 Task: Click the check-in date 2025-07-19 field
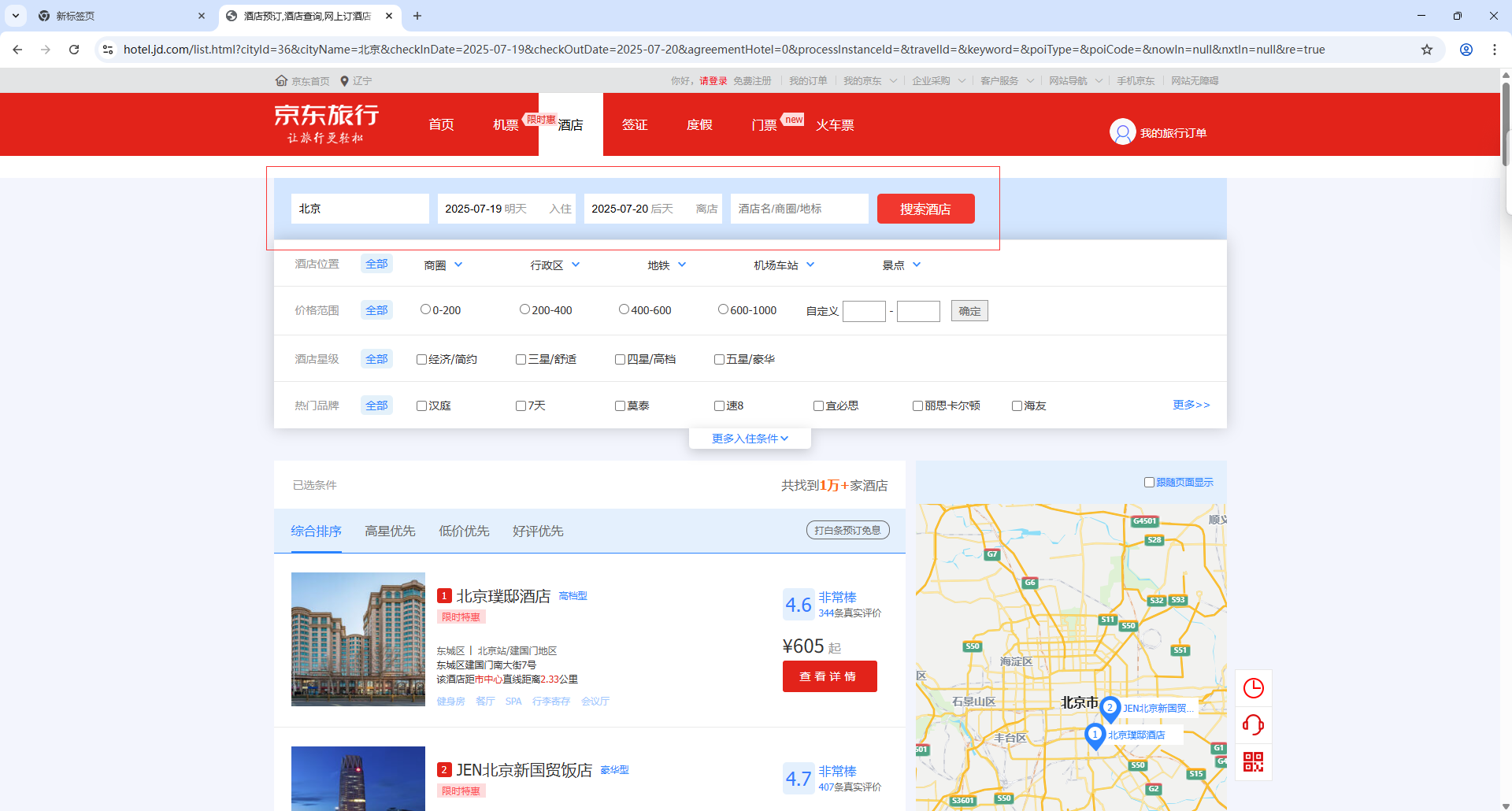(506, 209)
